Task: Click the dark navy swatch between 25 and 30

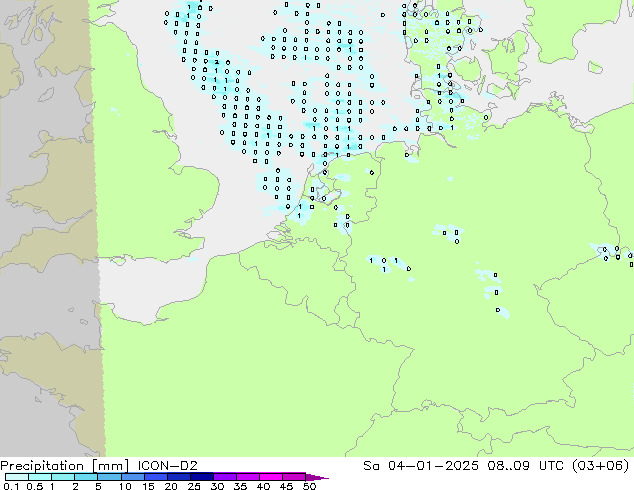Action: [x=201, y=477]
